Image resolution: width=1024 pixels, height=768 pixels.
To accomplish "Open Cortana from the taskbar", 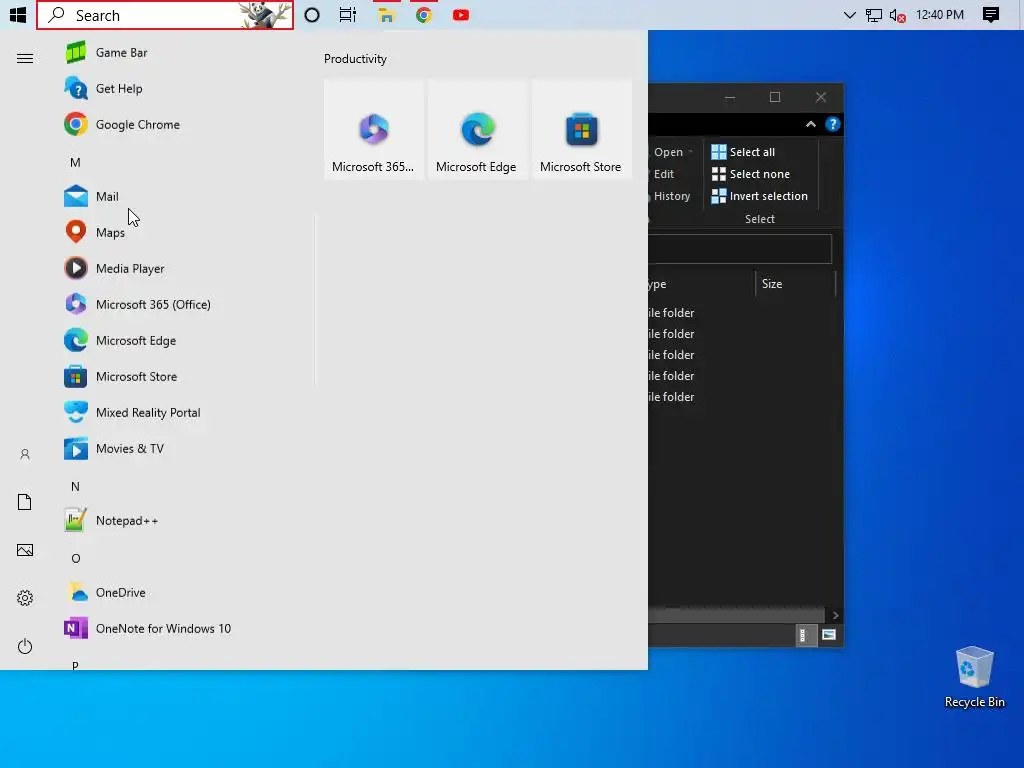I will coord(312,15).
